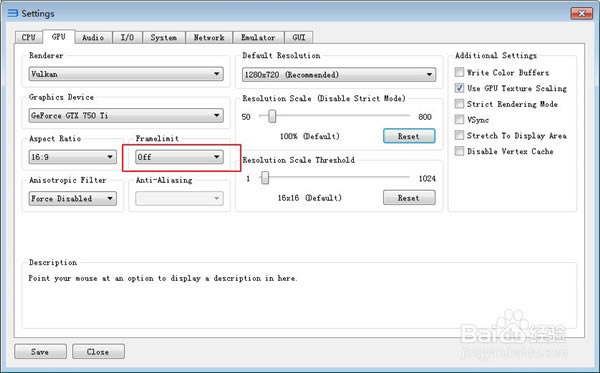Viewport: 600px width, 373px height.
Task: Check Disable Vertex Cache option
Action: point(459,151)
